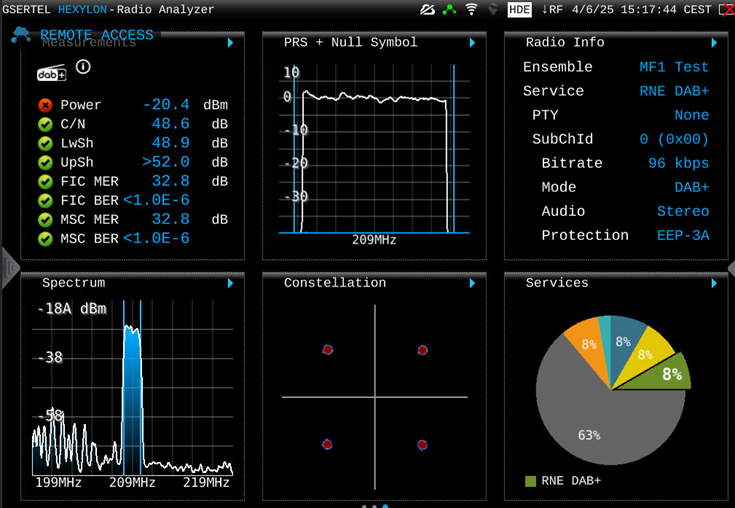Image resolution: width=735 pixels, height=508 pixels.
Task: Click the HDE indicator in status bar
Action: (519, 9)
